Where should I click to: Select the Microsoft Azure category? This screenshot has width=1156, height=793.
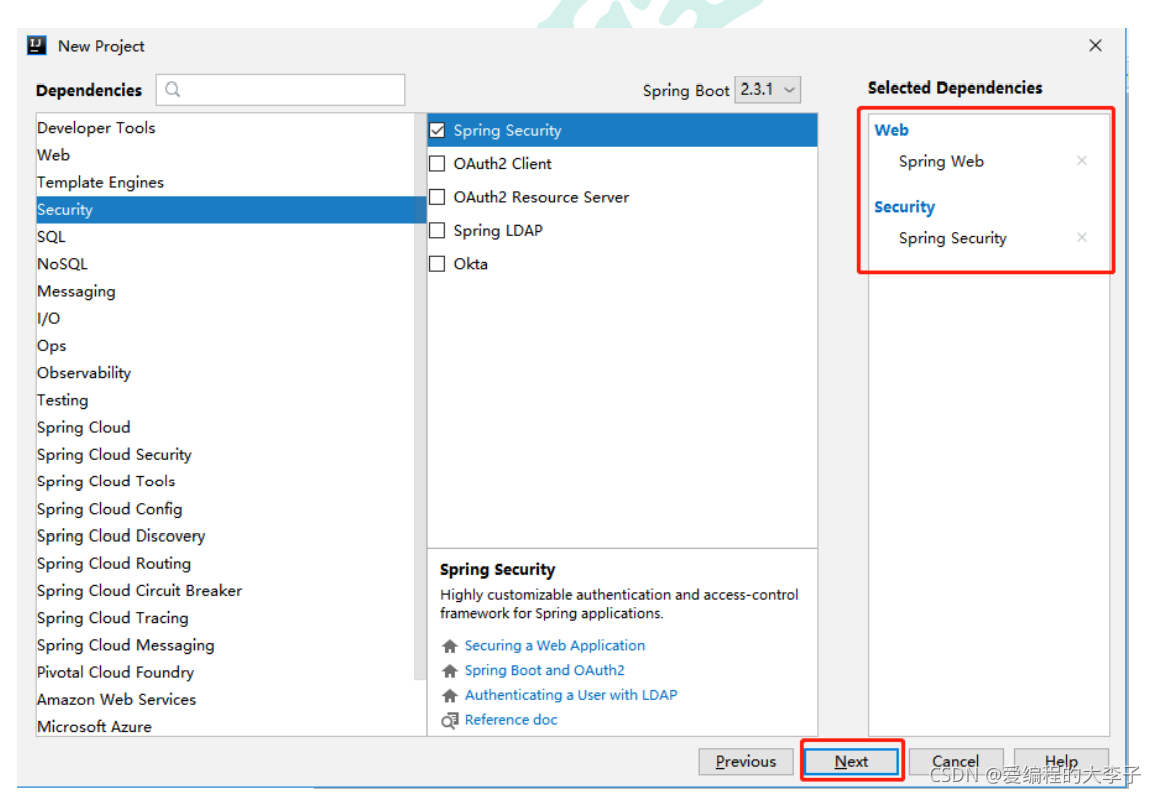[226, 725]
